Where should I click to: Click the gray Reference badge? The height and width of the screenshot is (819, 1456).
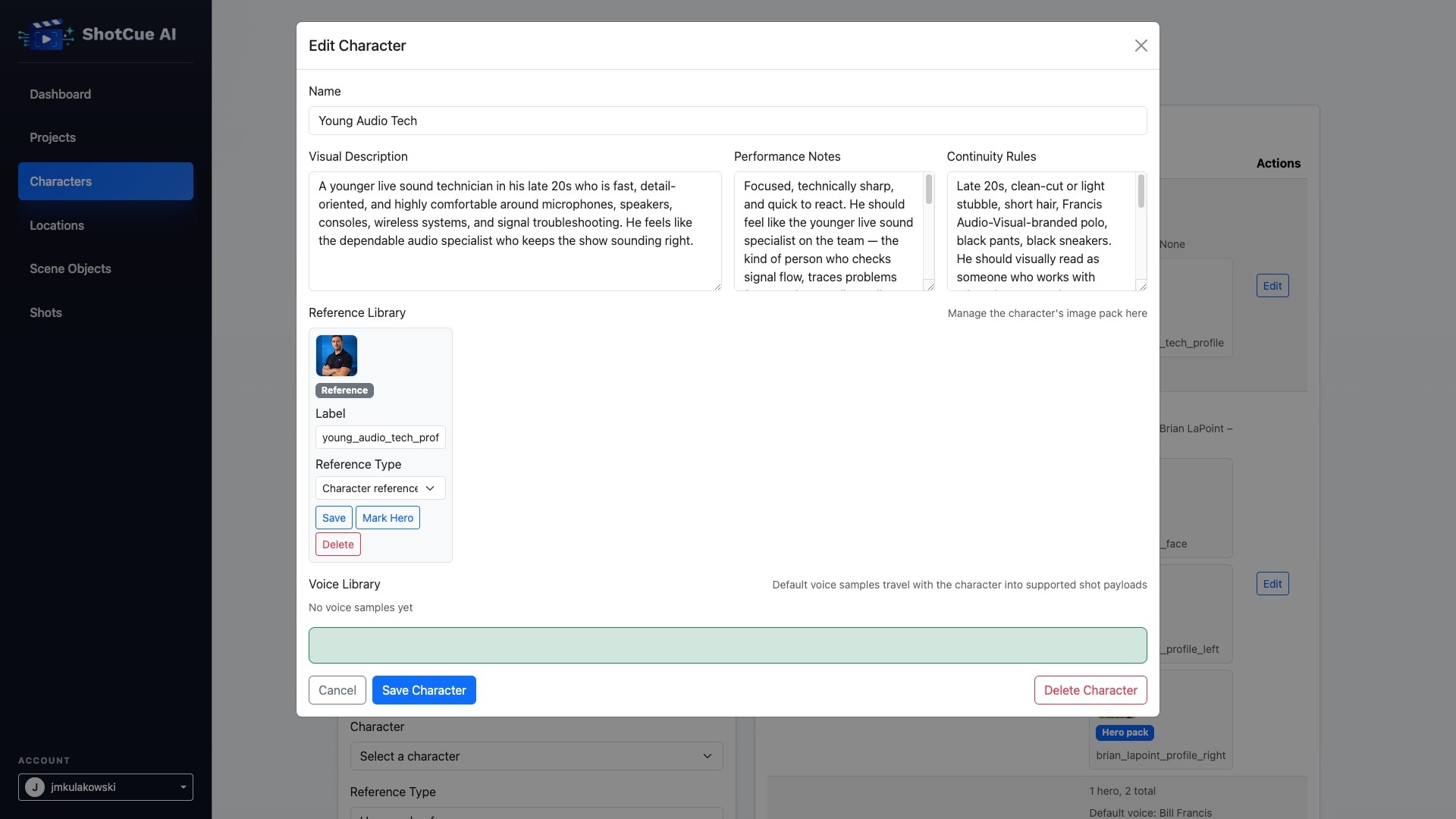(x=344, y=391)
